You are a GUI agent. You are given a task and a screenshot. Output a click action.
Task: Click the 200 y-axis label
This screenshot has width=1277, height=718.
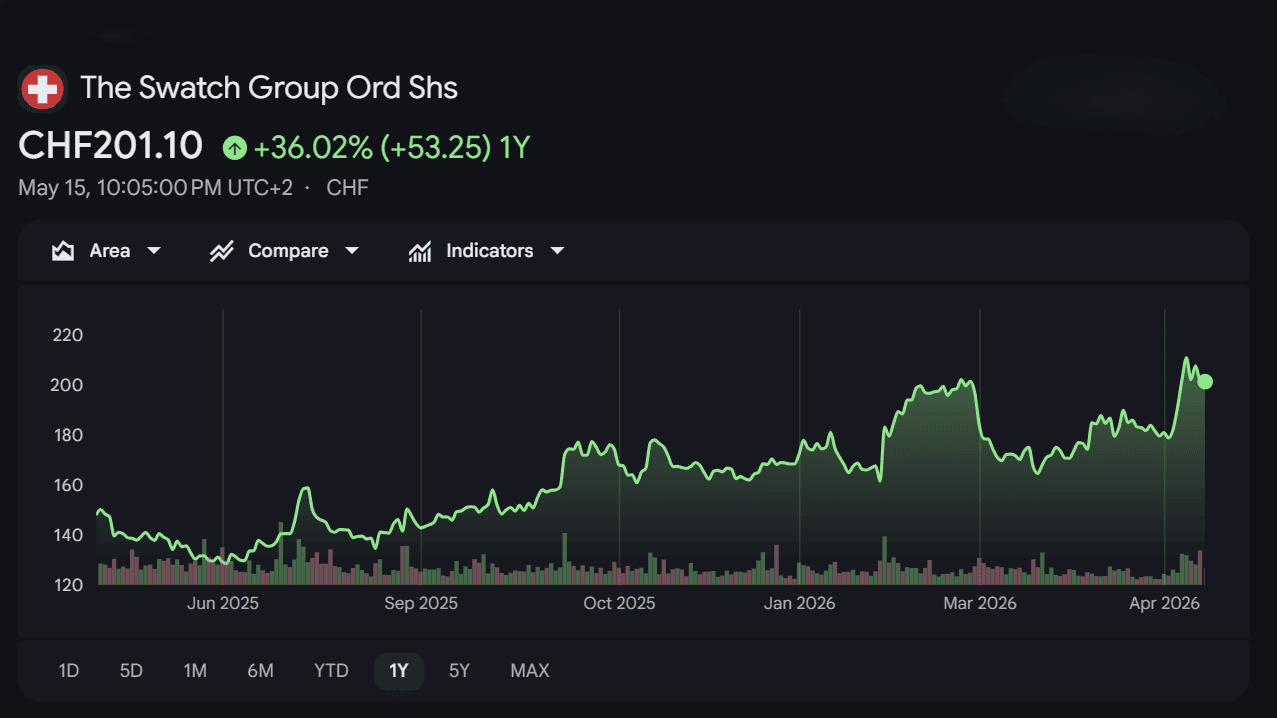(67, 385)
